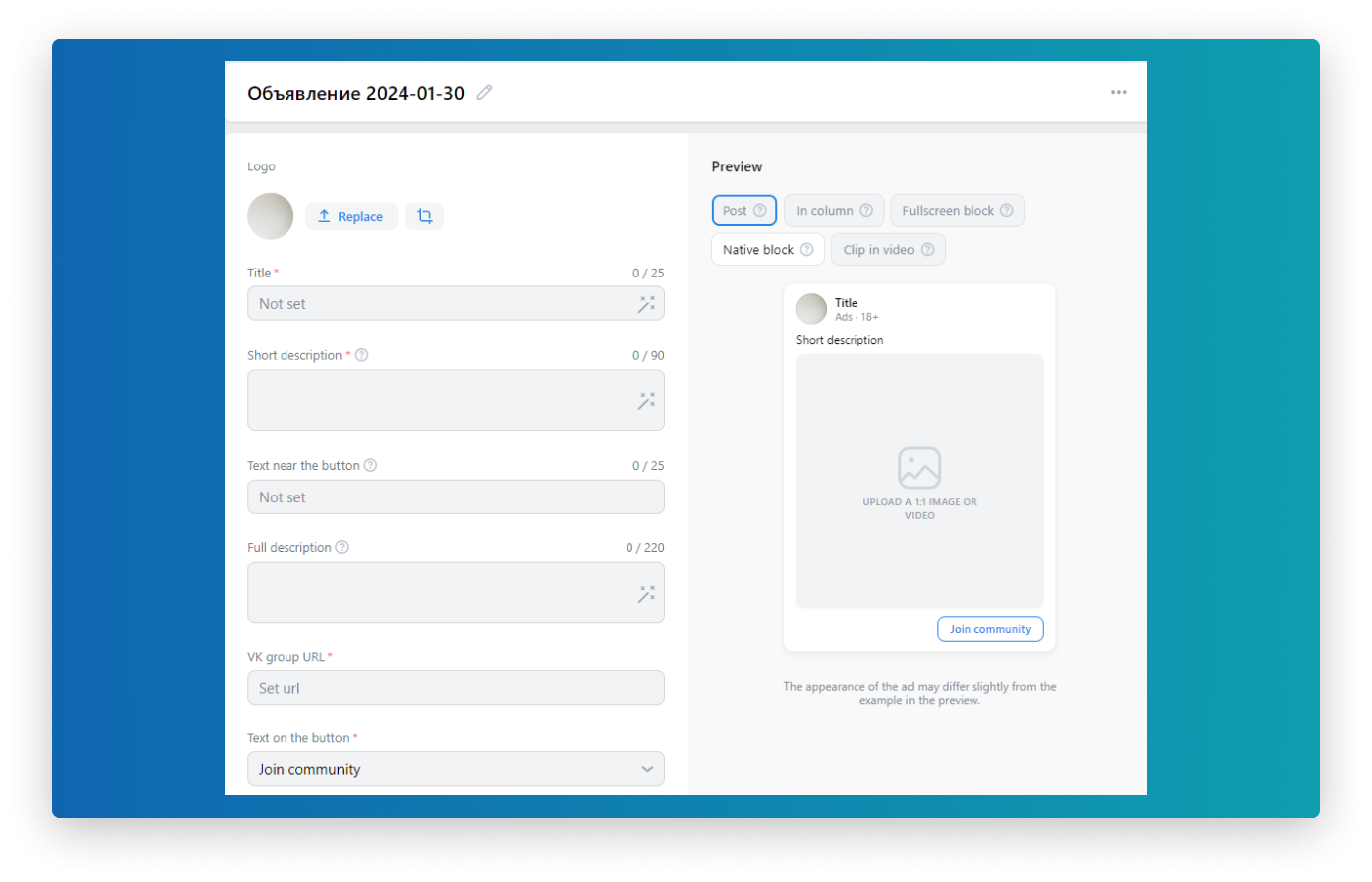
Task: Open the three-dots more options menu
Action: 1118,92
